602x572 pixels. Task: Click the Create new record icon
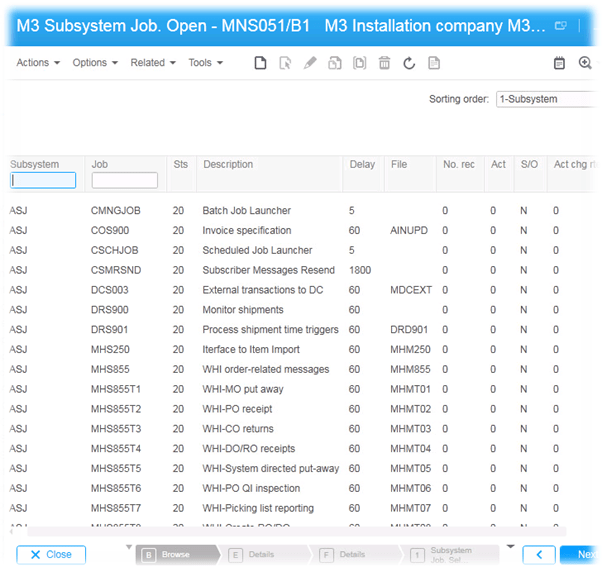(x=260, y=63)
